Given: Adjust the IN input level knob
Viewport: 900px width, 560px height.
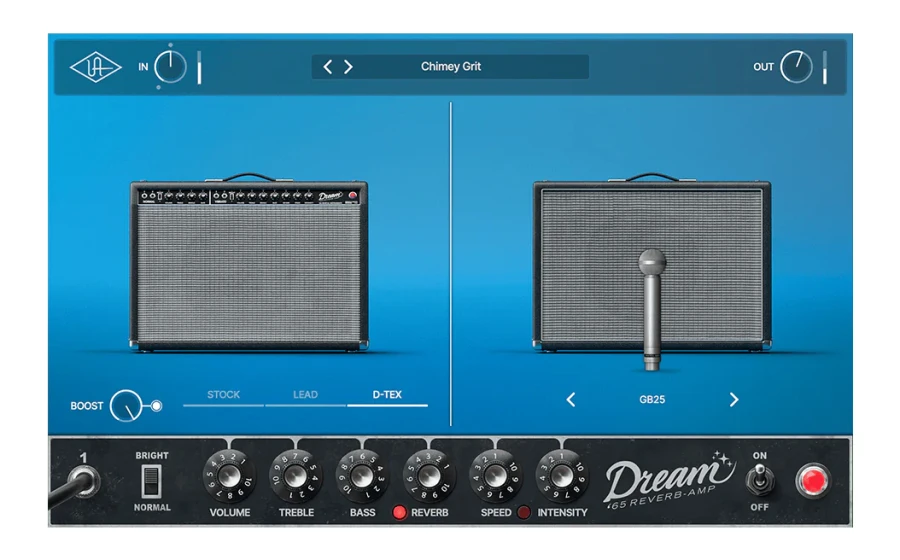Looking at the screenshot, I should (170, 67).
